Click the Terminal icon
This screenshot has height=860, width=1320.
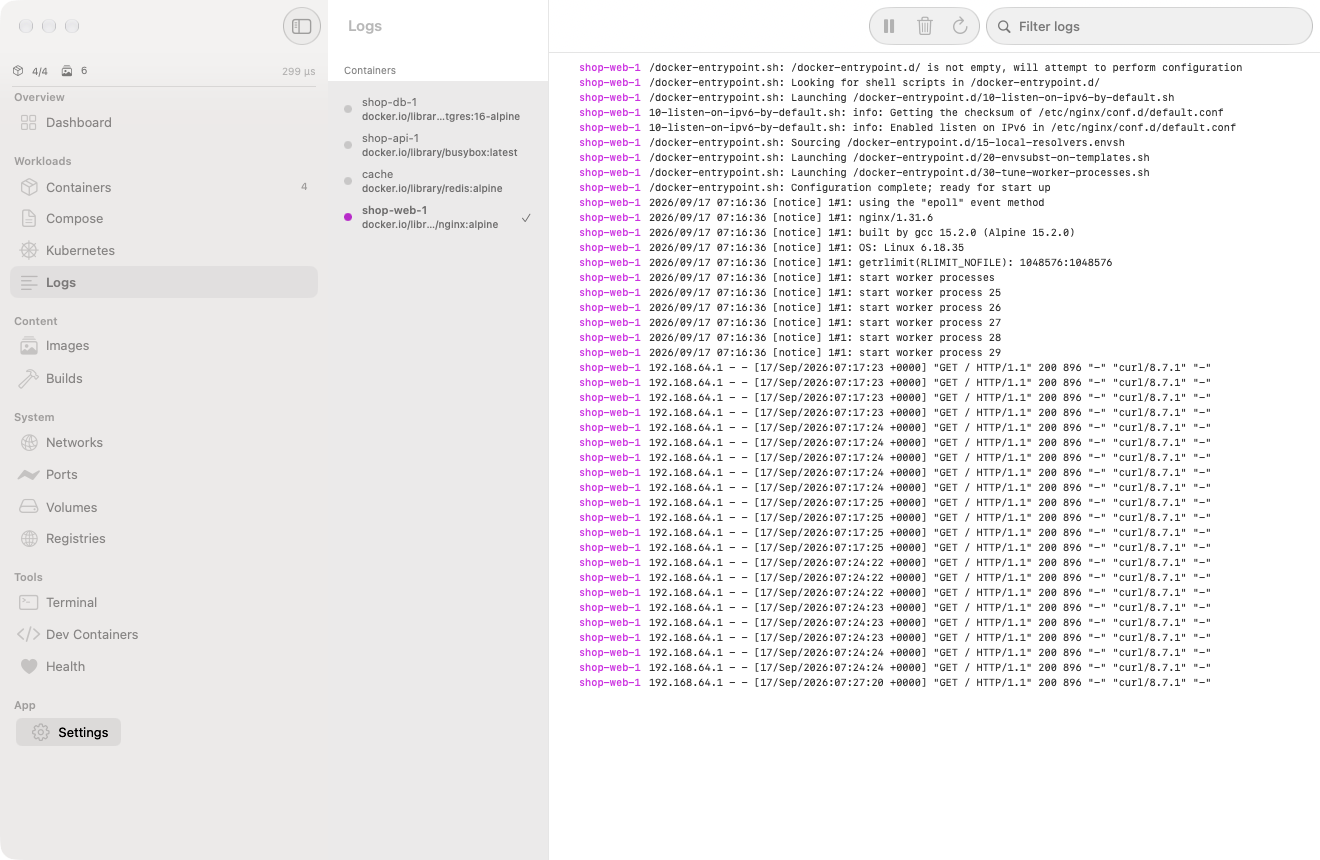pyautogui.click(x=28, y=603)
